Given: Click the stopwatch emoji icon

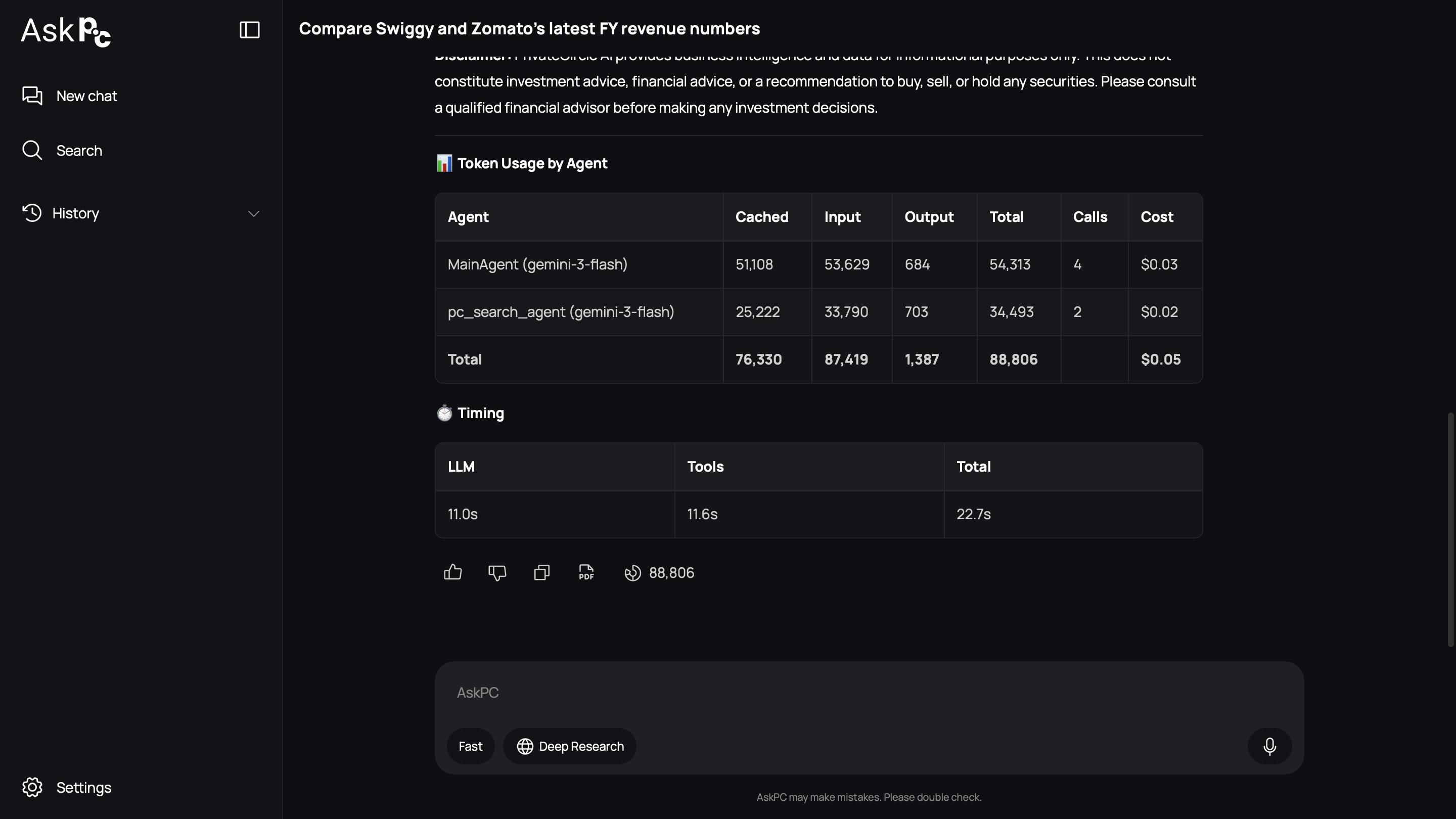Looking at the screenshot, I should 444,413.
